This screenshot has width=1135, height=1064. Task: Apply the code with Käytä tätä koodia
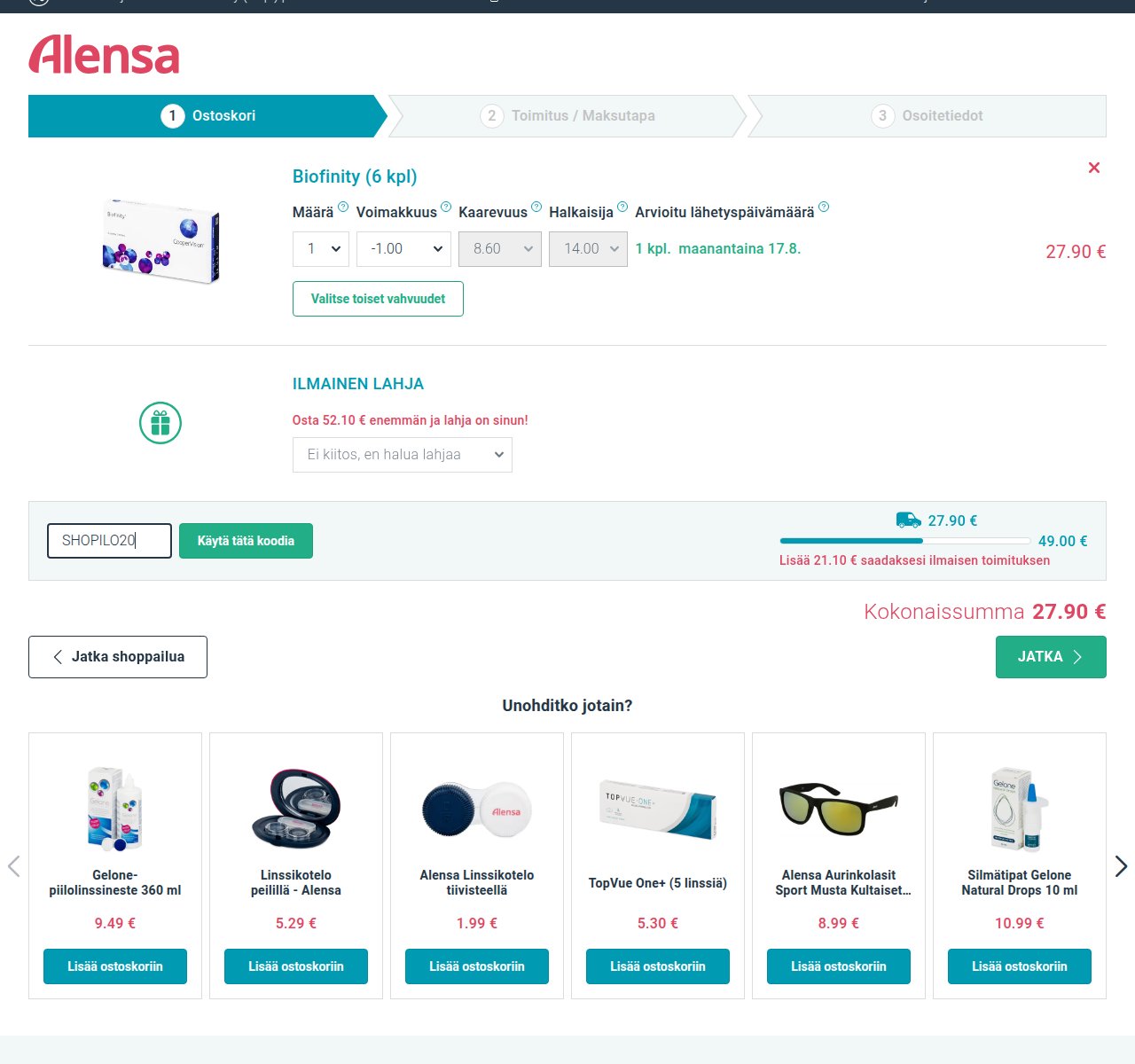pos(246,541)
